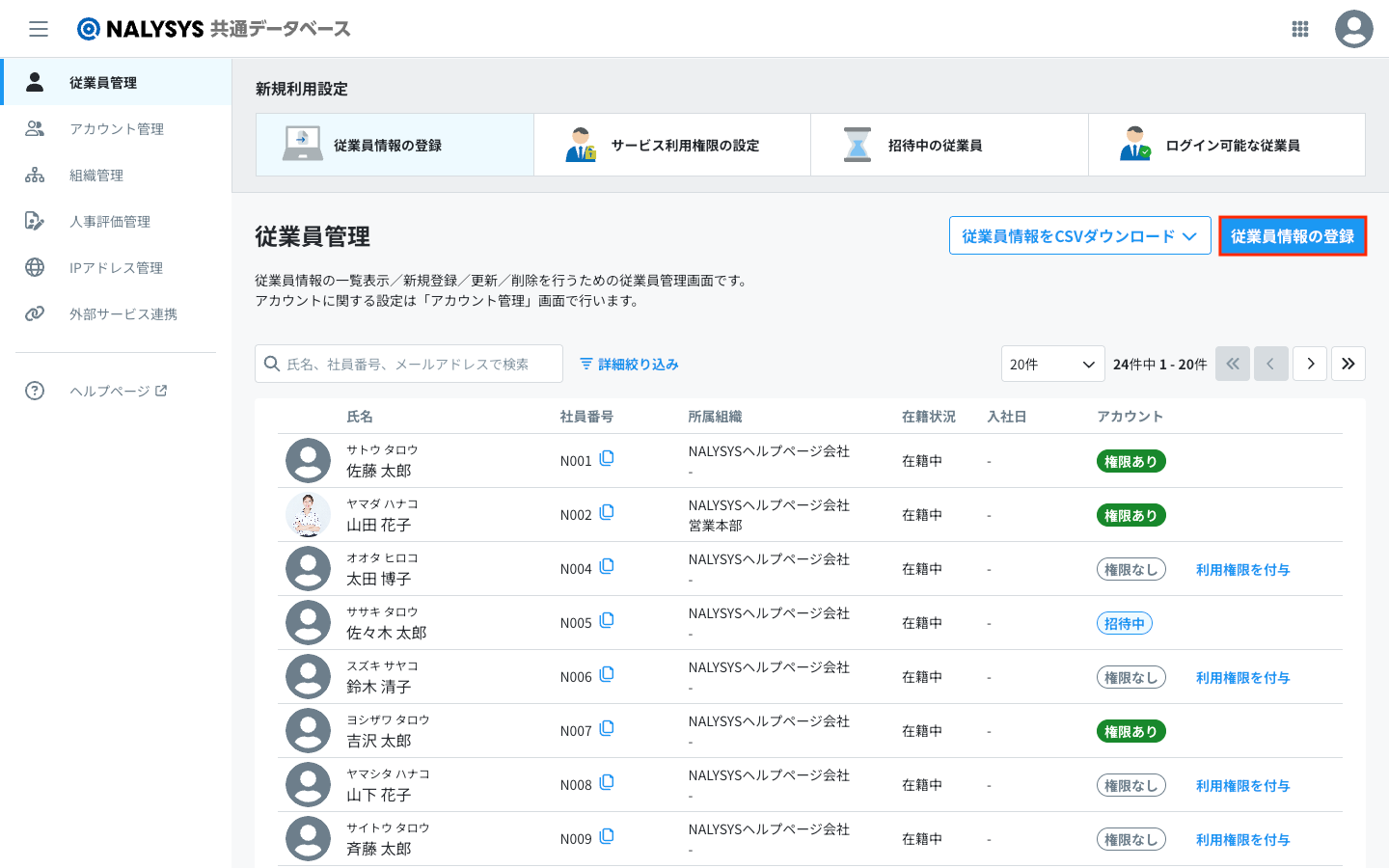Select アカウント管理 in the sidebar
Viewport: 1389px width, 868px height.
click(116, 129)
